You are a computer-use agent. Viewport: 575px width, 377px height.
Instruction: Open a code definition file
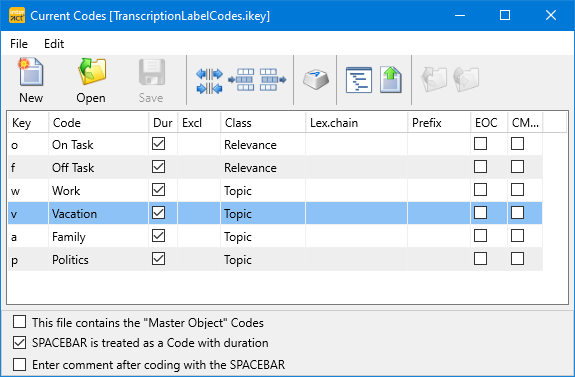[x=91, y=81]
